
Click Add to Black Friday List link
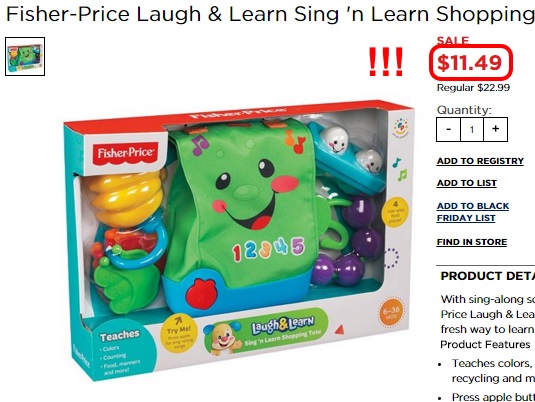pyautogui.click(x=473, y=212)
